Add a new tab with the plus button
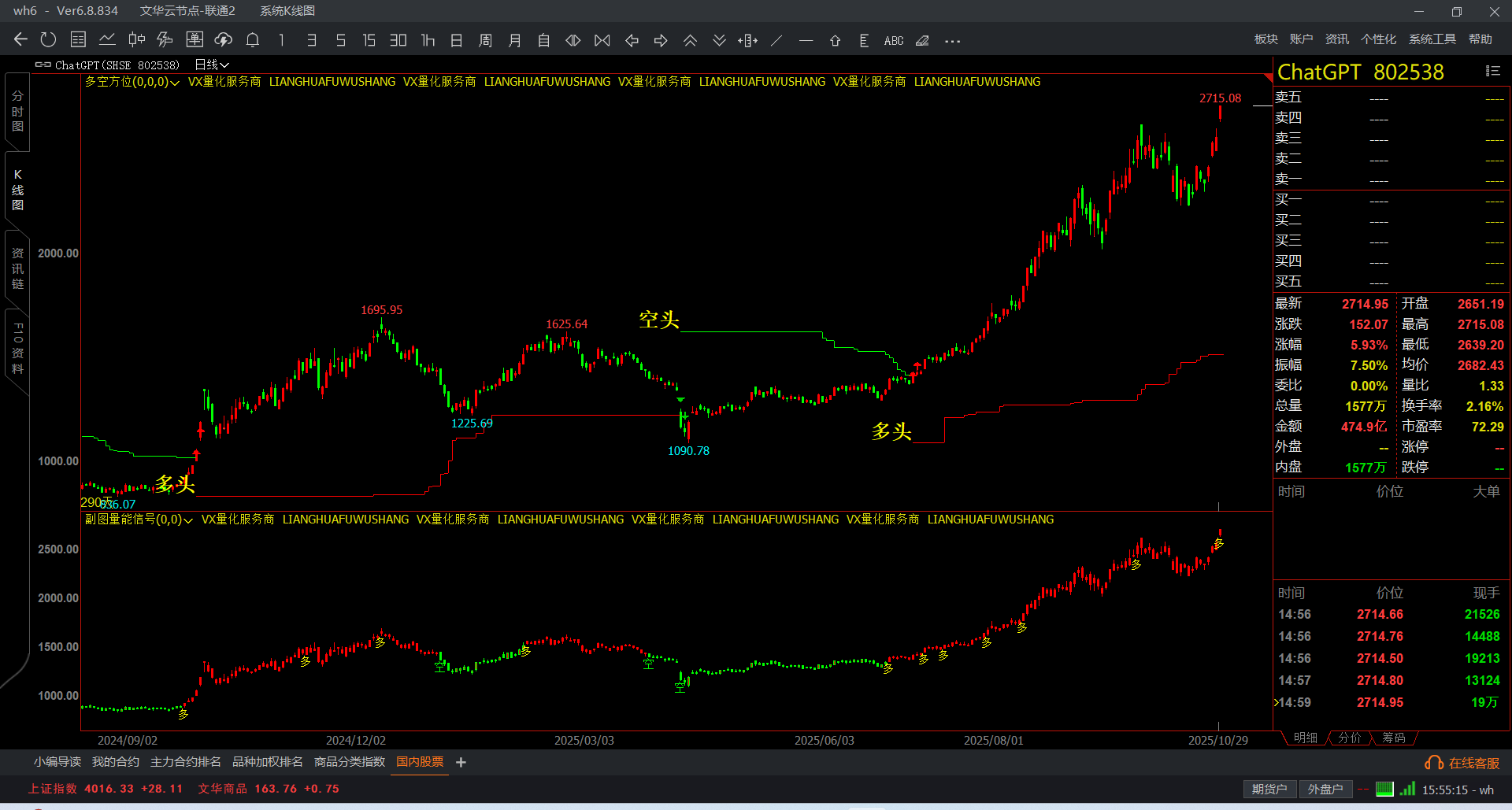Viewport: 1512px width, 810px height. 461,762
